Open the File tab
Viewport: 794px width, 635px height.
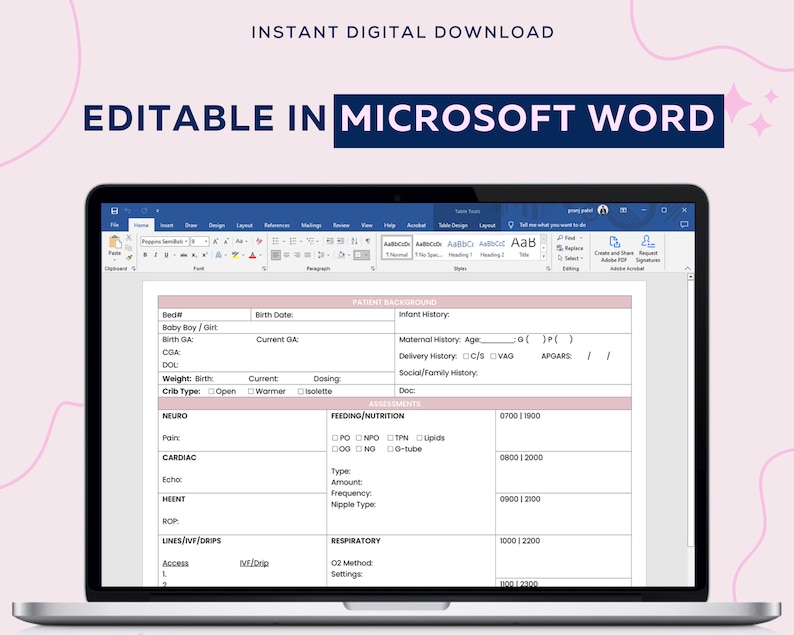pyautogui.click(x=115, y=225)
